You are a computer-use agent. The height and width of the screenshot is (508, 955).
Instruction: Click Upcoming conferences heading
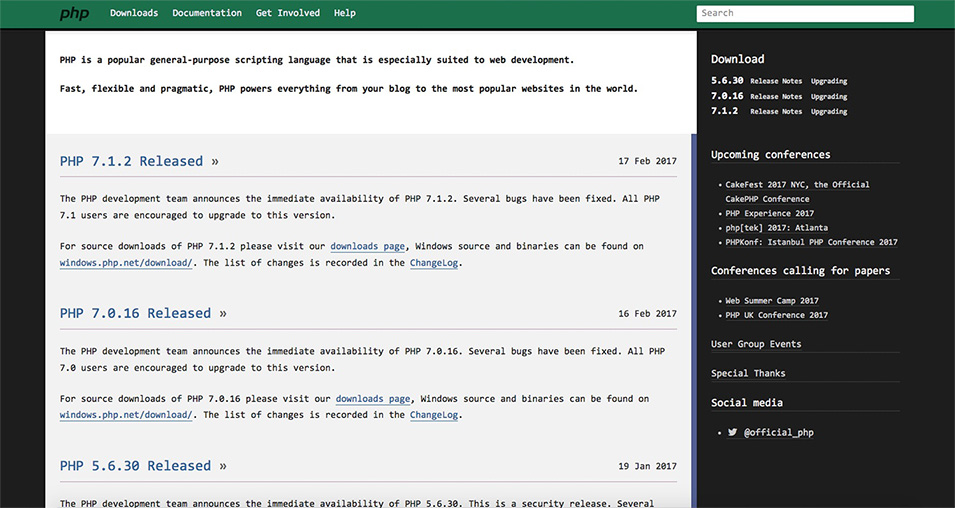tap(770, 155)
